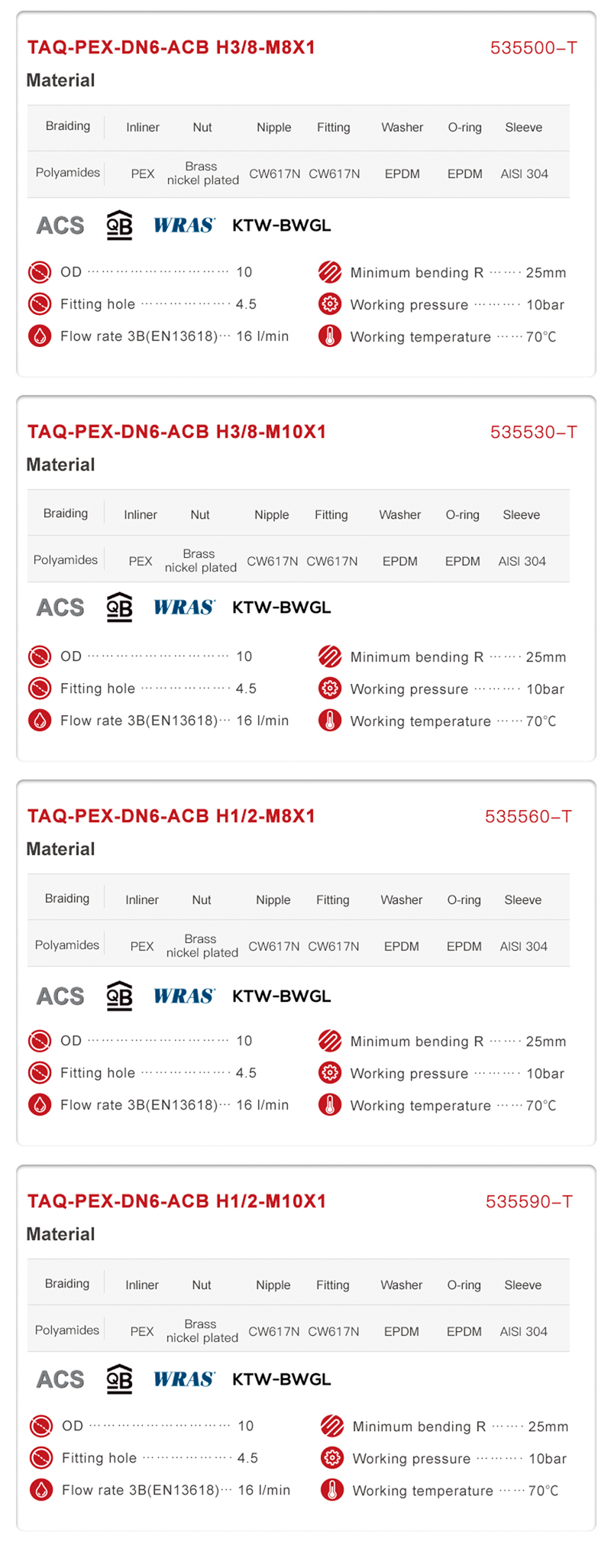Click the OD icon in H1/2-M10X1 card
The height and width of the screenshot is (1568, 611).
pyautogui.click(x=41, y=1426)
